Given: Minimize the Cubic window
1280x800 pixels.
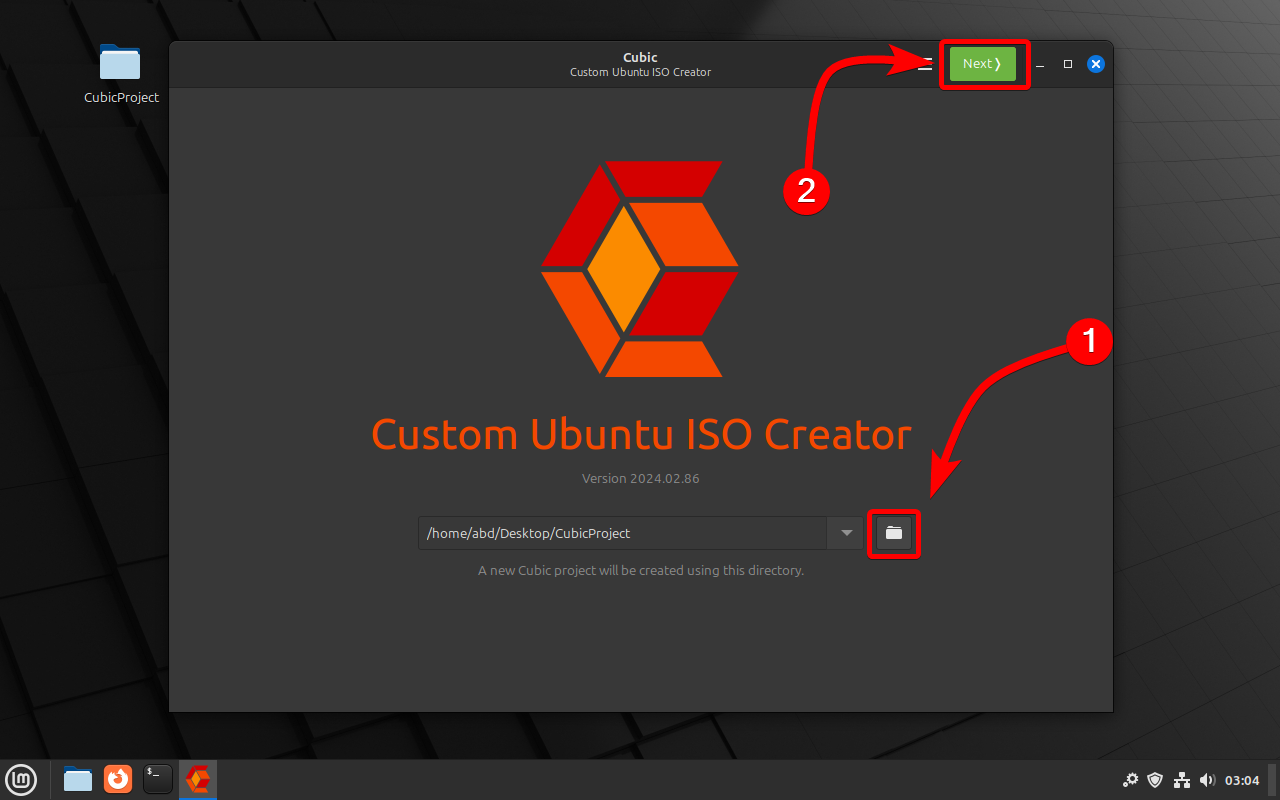Looking at the screenshot, I should (1040, 64).
